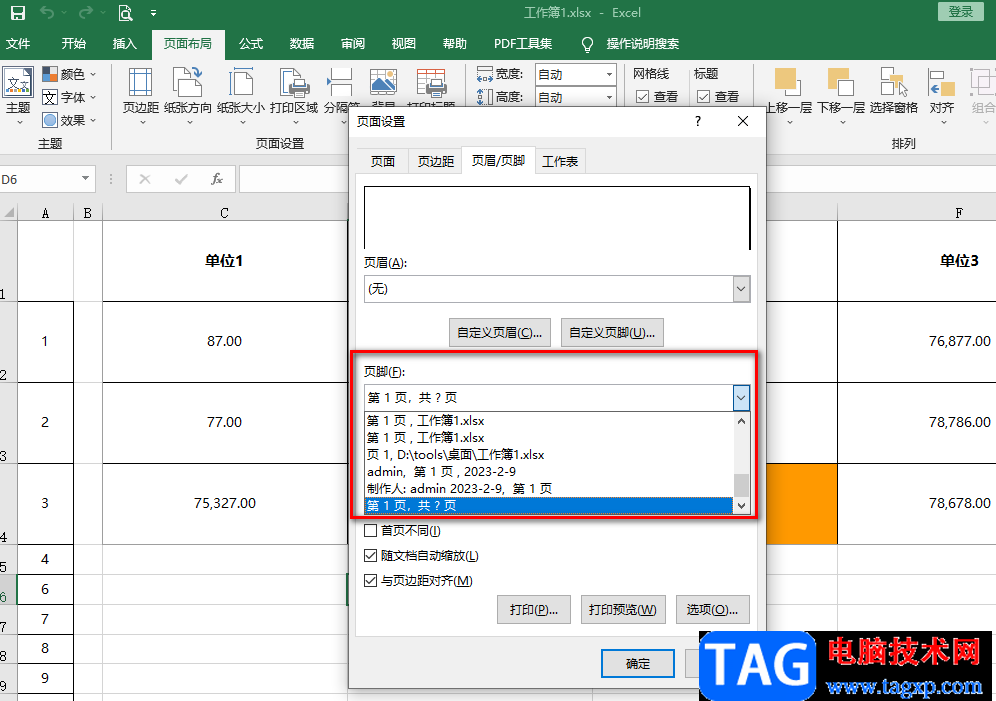Image resolution: width=996 pixels, height=701 pixels.
Task: Expand the Header (页眉) dropdown
Action: click(741, 289)
